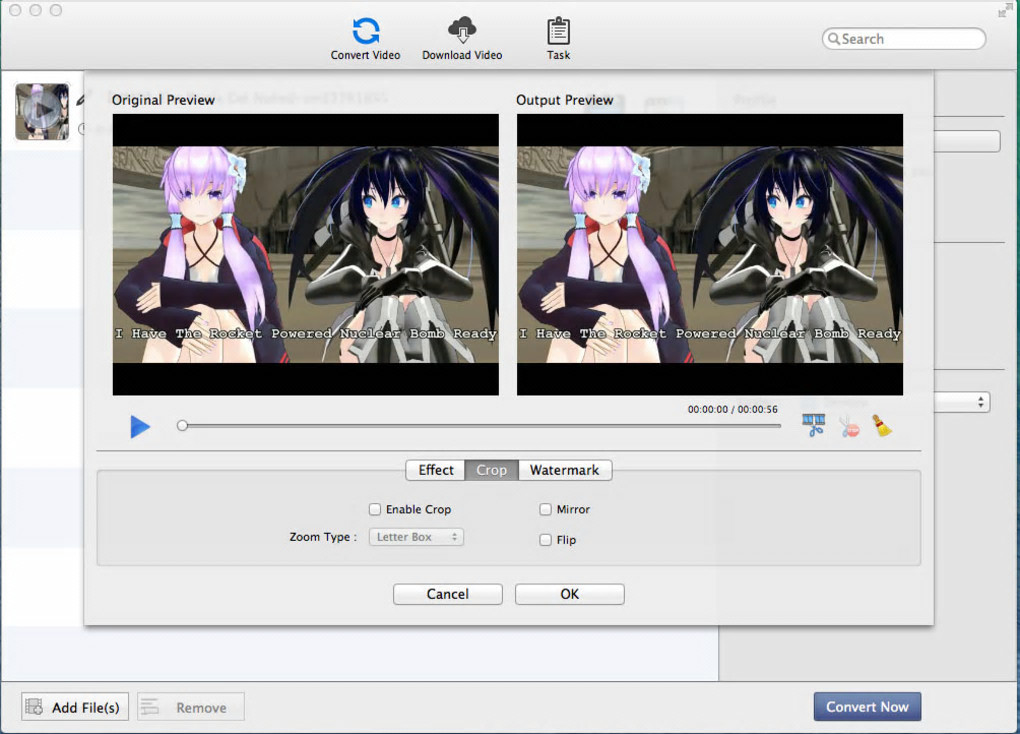Screen dimensions: 1020x734
Task: Enable the Enable Crop checkbox
Action: pyautogui.click(x=375, y=510)
